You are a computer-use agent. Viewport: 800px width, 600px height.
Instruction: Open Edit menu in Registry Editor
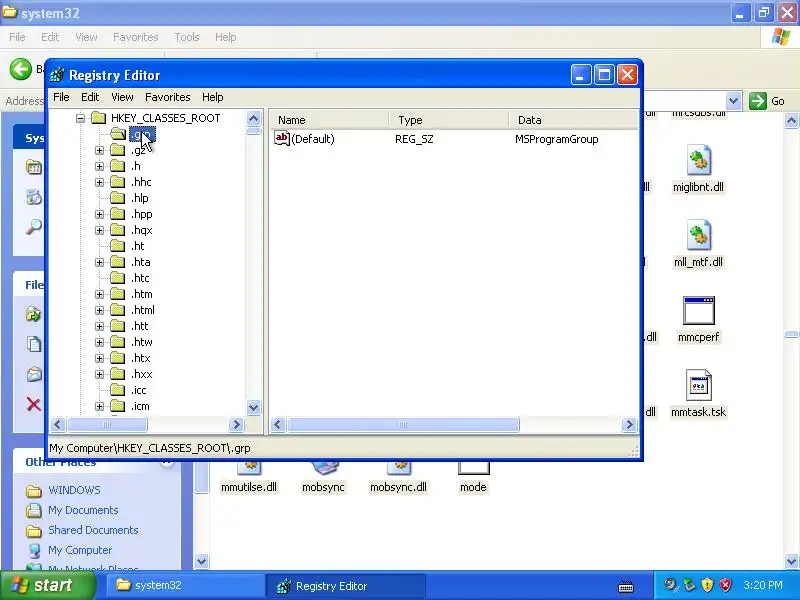(90, 97)
